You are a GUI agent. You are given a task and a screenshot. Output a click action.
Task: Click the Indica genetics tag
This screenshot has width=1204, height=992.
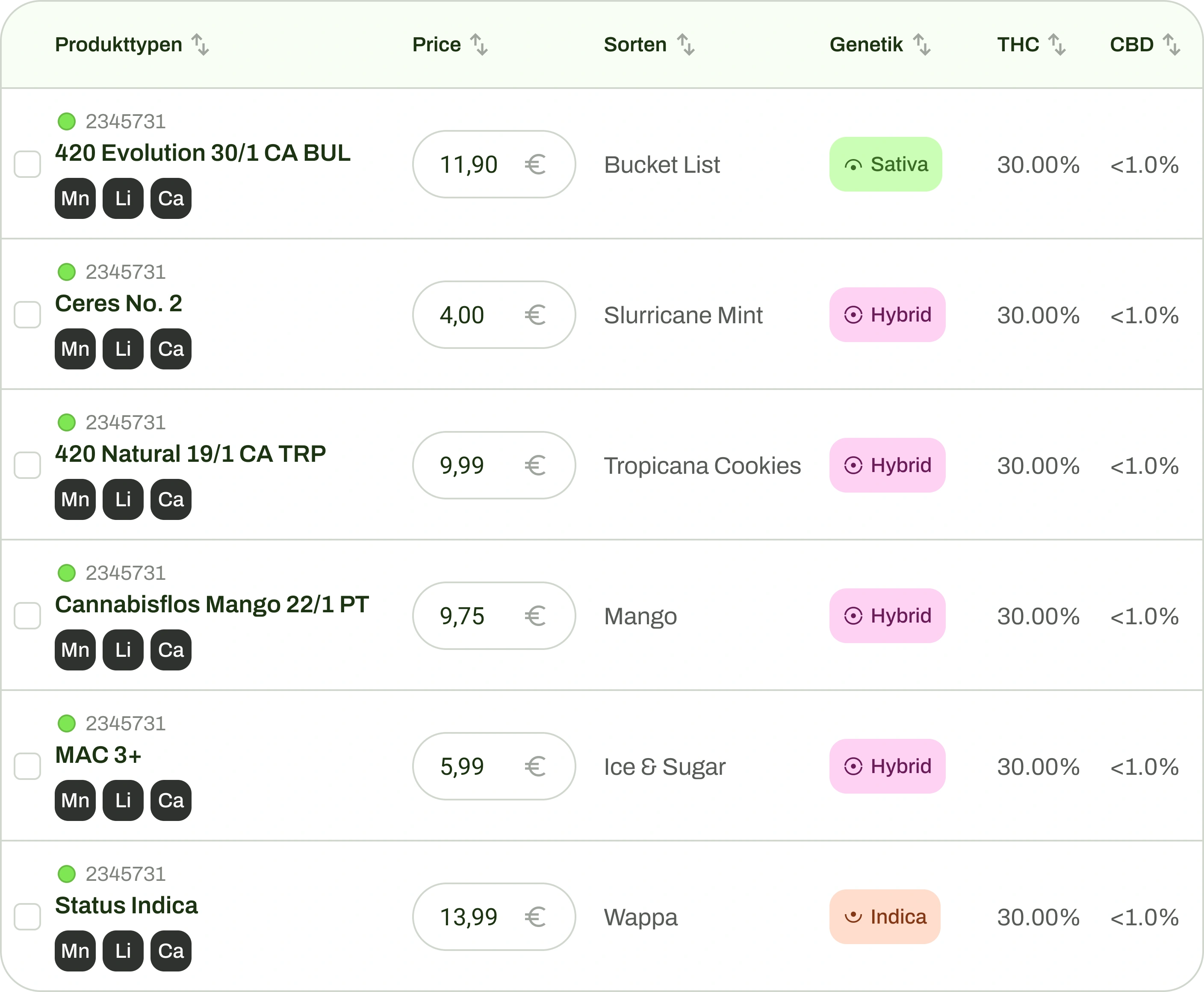(x=885, y=917)
